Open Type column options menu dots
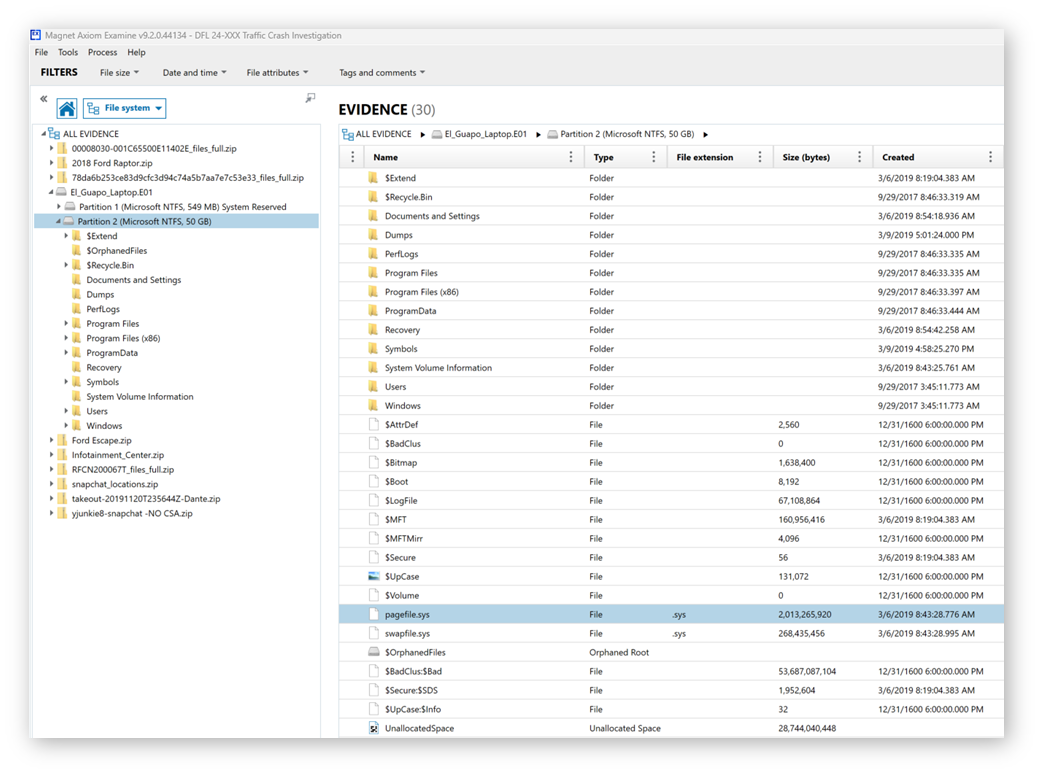This screenshot has width=1042, height=776. click(654, 157)
